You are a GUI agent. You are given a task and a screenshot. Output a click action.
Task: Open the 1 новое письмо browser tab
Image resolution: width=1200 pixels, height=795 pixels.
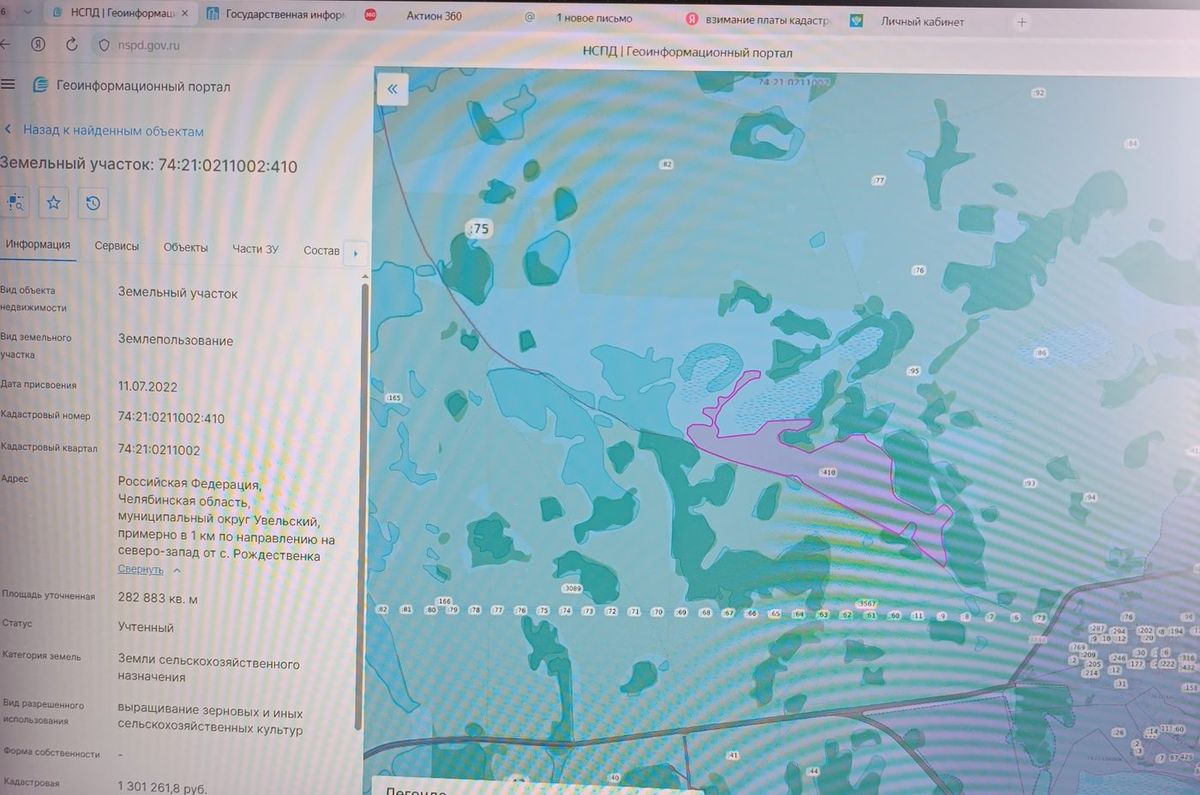click(593, 19)
